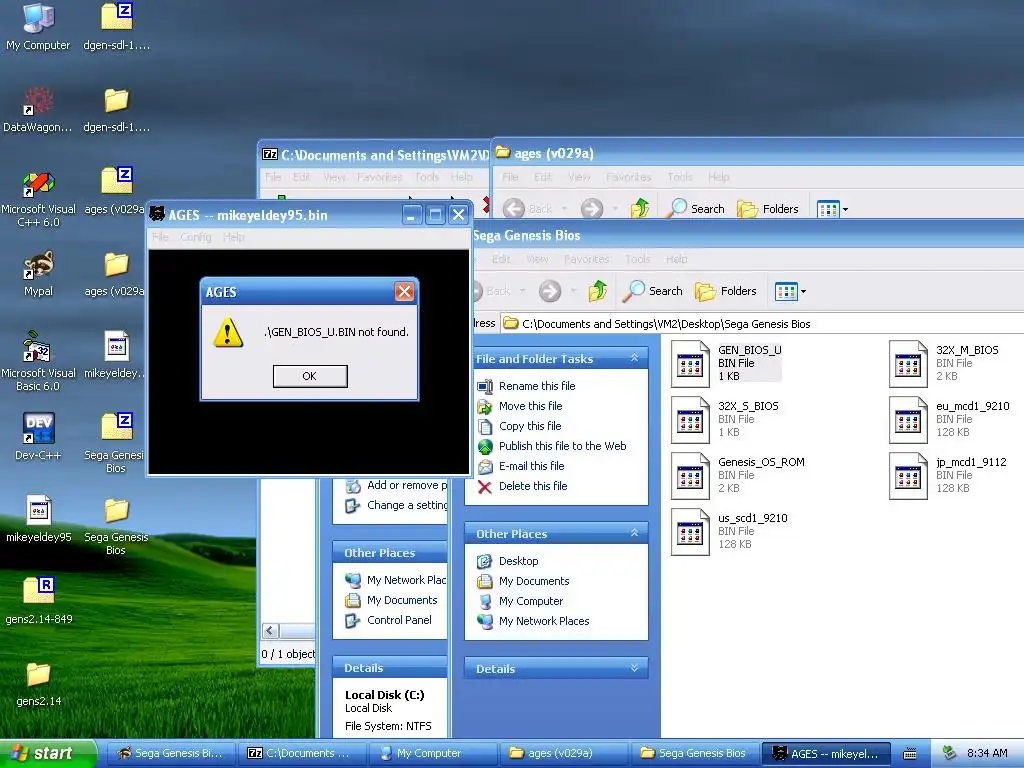
Task: Click Search in Sega Genesis Bios toolbar
Action: tap(652, 291)
